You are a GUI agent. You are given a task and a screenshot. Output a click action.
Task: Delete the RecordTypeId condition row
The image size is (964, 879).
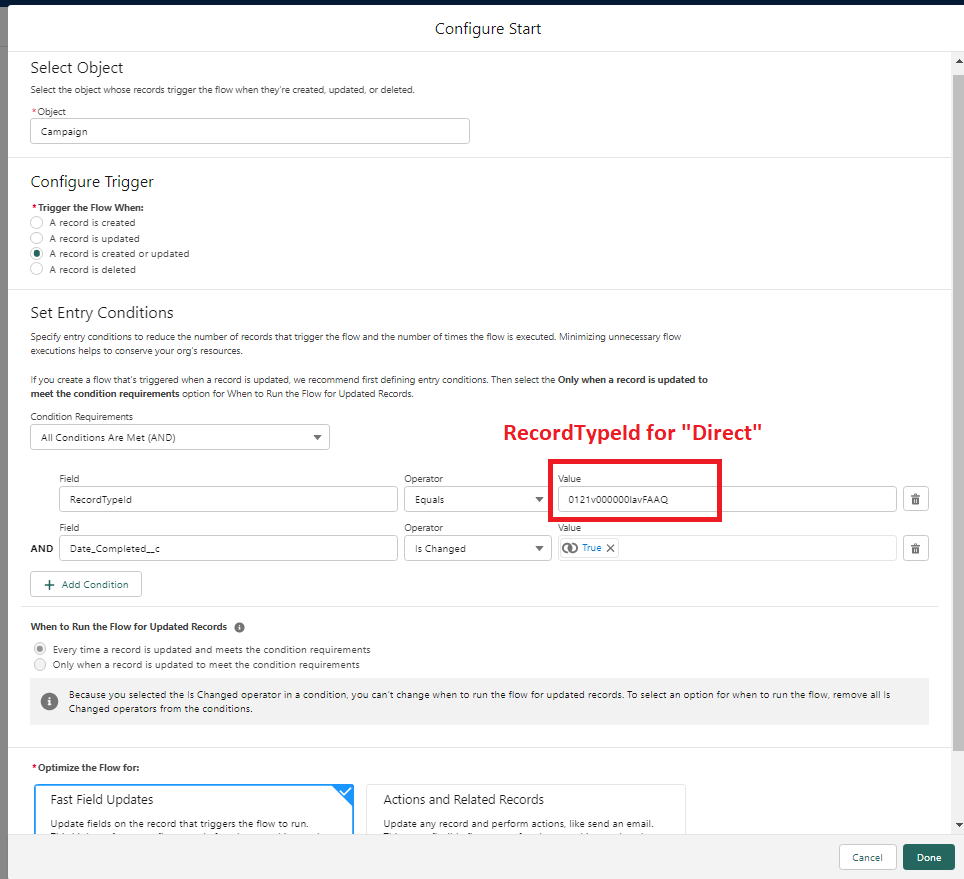point(915,499)
